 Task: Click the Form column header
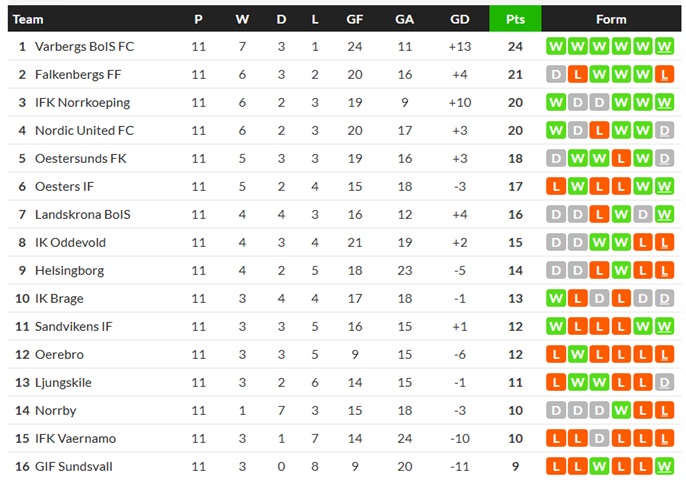(x=611, y=19)
